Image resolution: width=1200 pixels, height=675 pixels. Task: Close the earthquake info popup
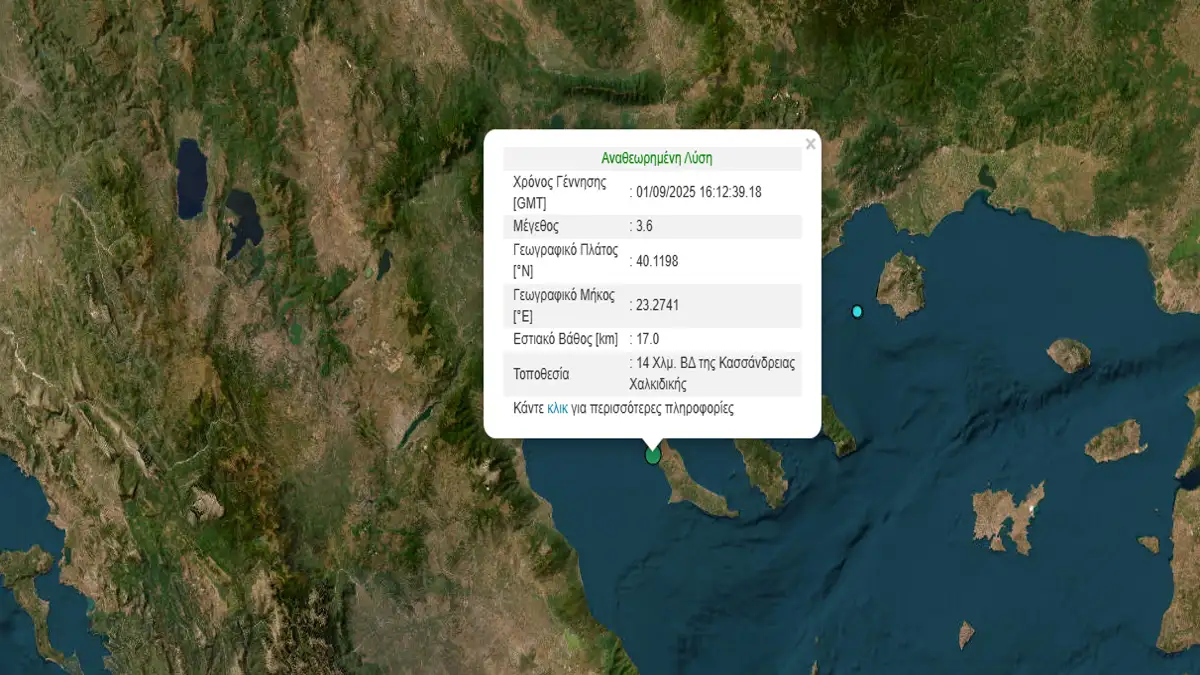(810, 145)
